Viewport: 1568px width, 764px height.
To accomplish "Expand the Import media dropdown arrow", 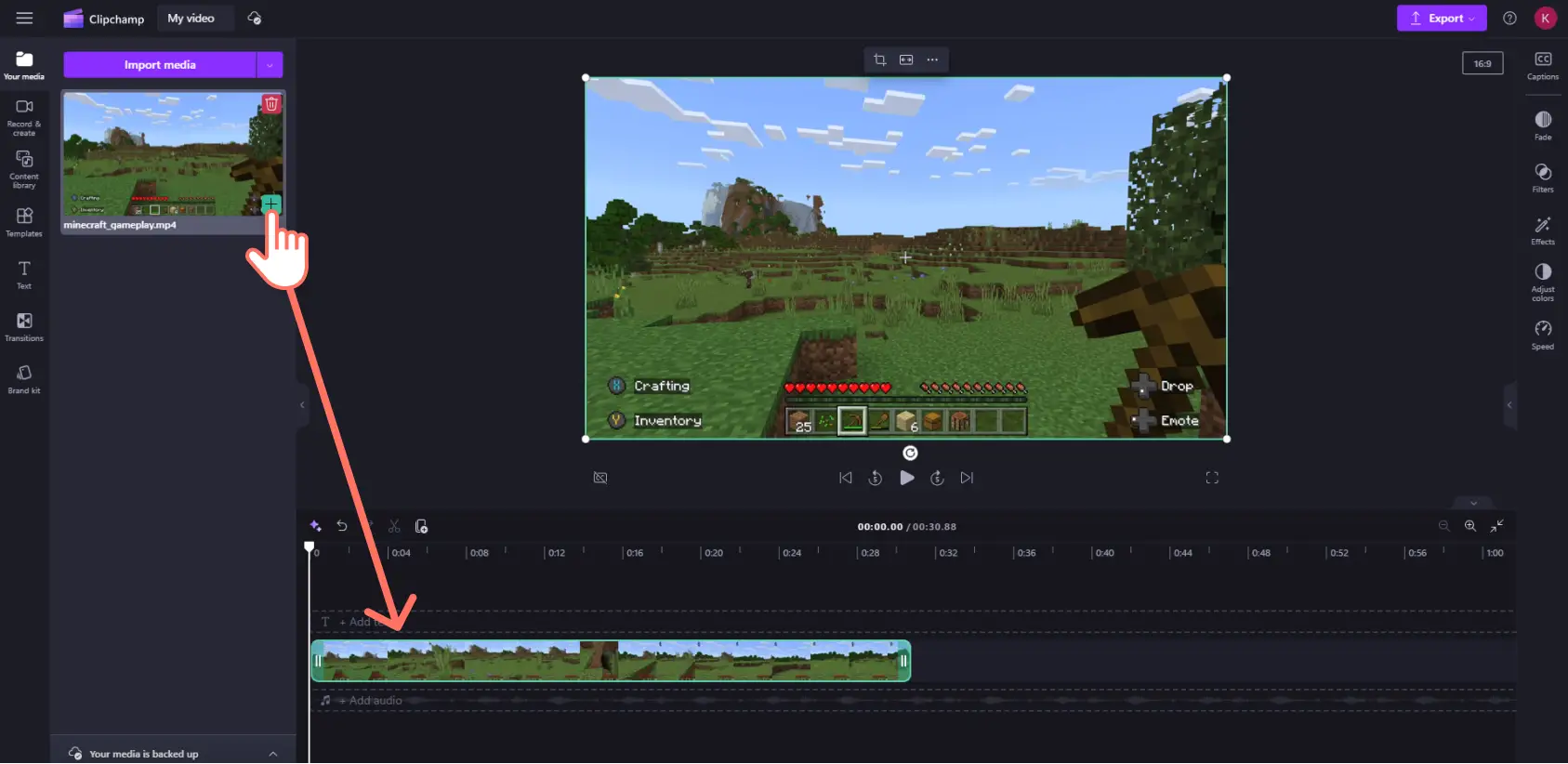I will [x=270, y=65].
